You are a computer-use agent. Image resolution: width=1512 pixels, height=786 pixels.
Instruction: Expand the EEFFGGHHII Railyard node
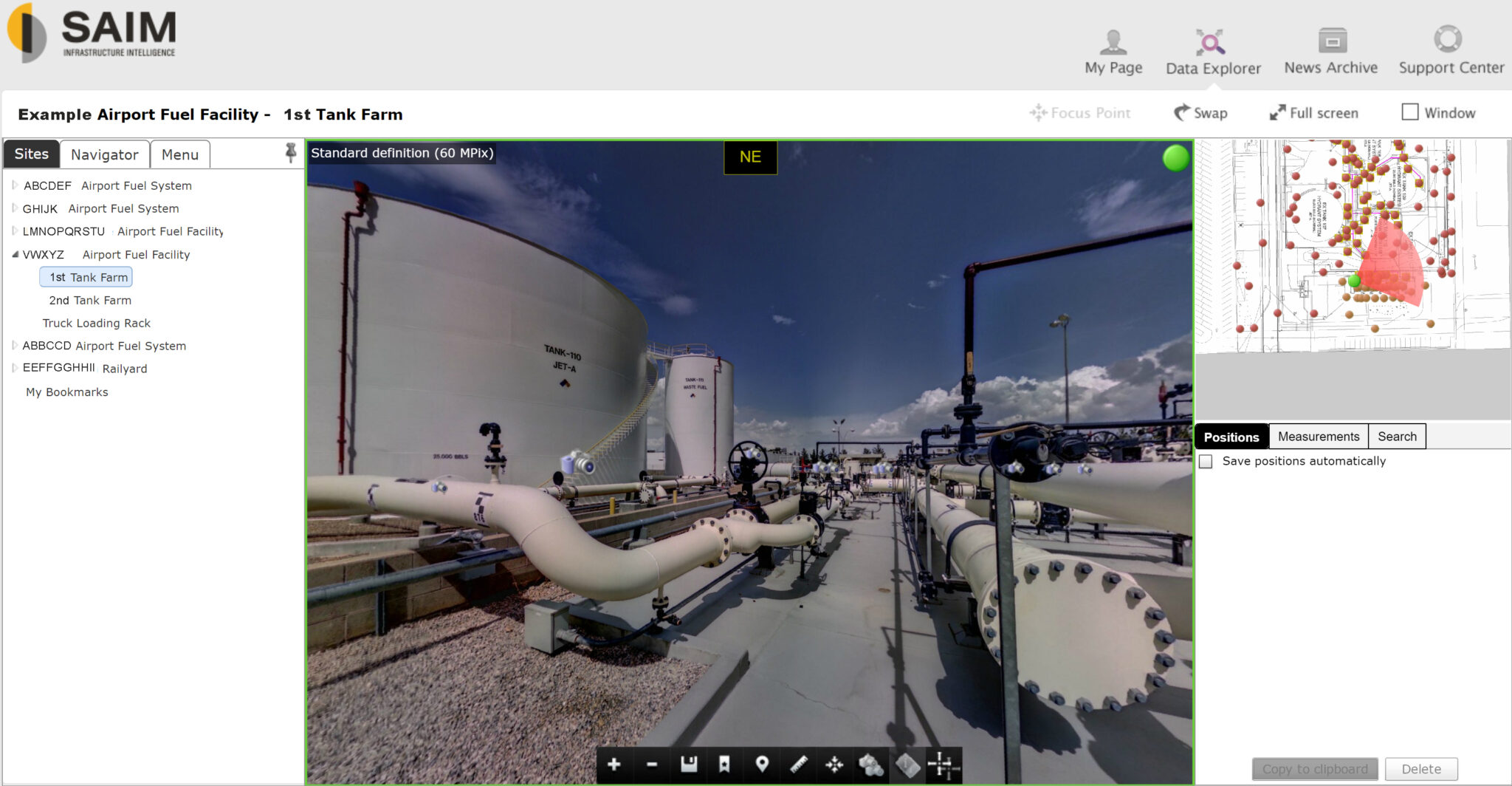click(15, 368)
